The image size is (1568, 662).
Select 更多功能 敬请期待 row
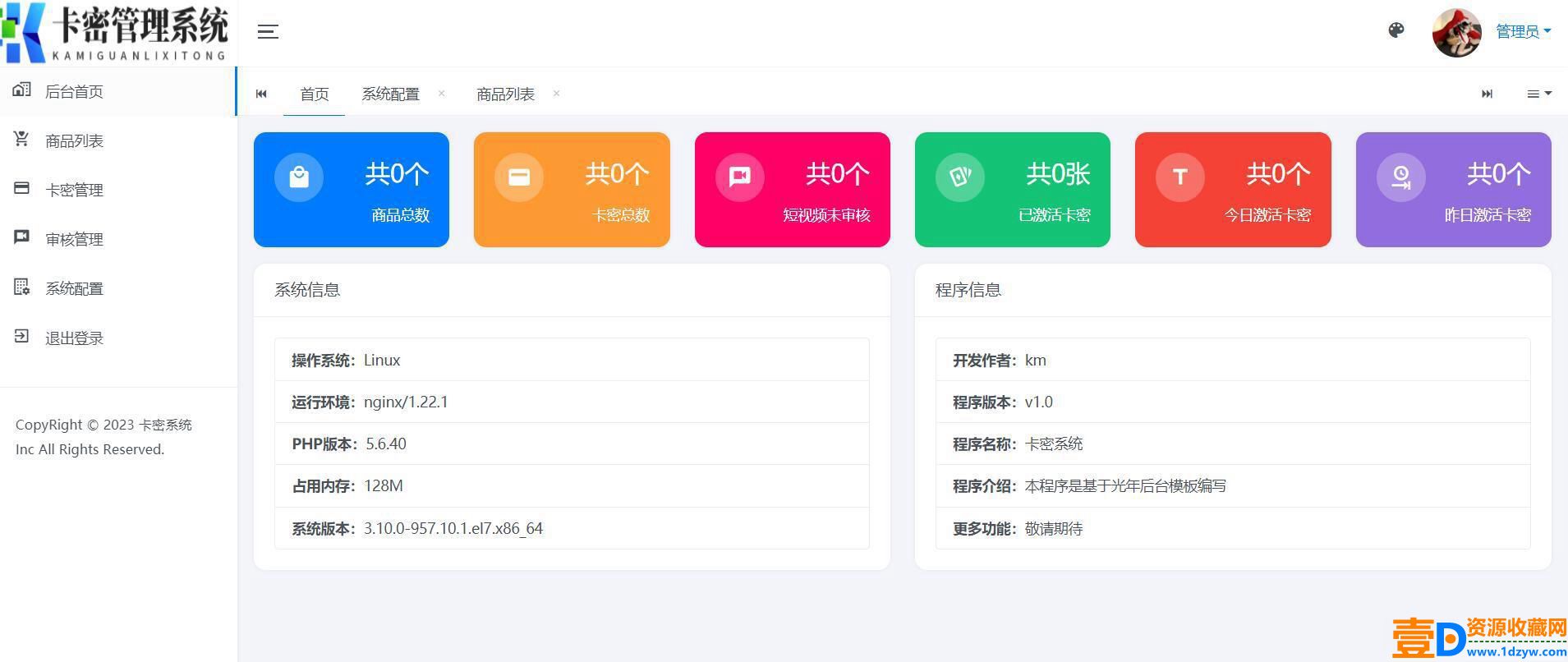coord(1233,528)
